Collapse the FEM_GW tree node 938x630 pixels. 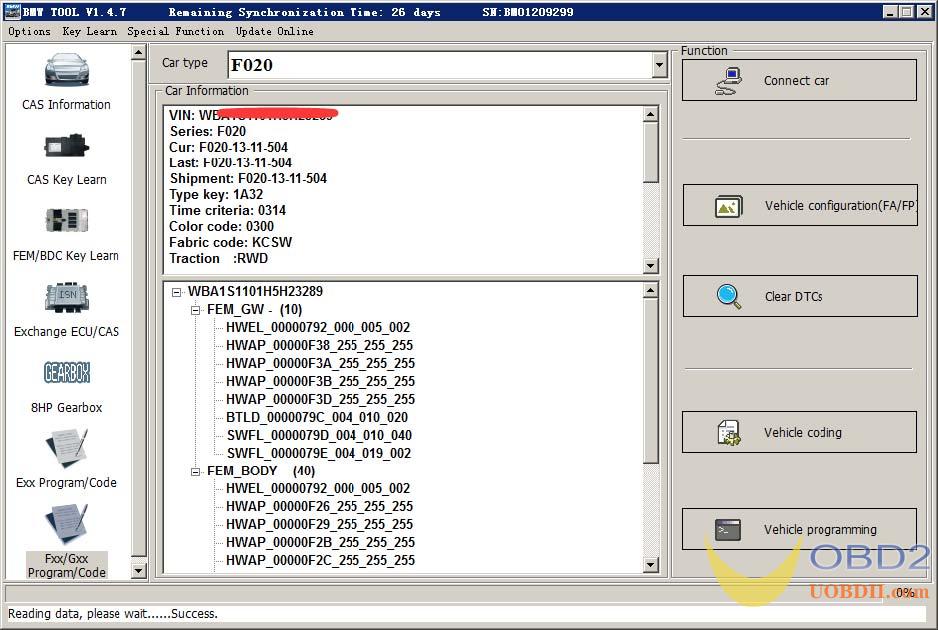(x=196, y=310)
